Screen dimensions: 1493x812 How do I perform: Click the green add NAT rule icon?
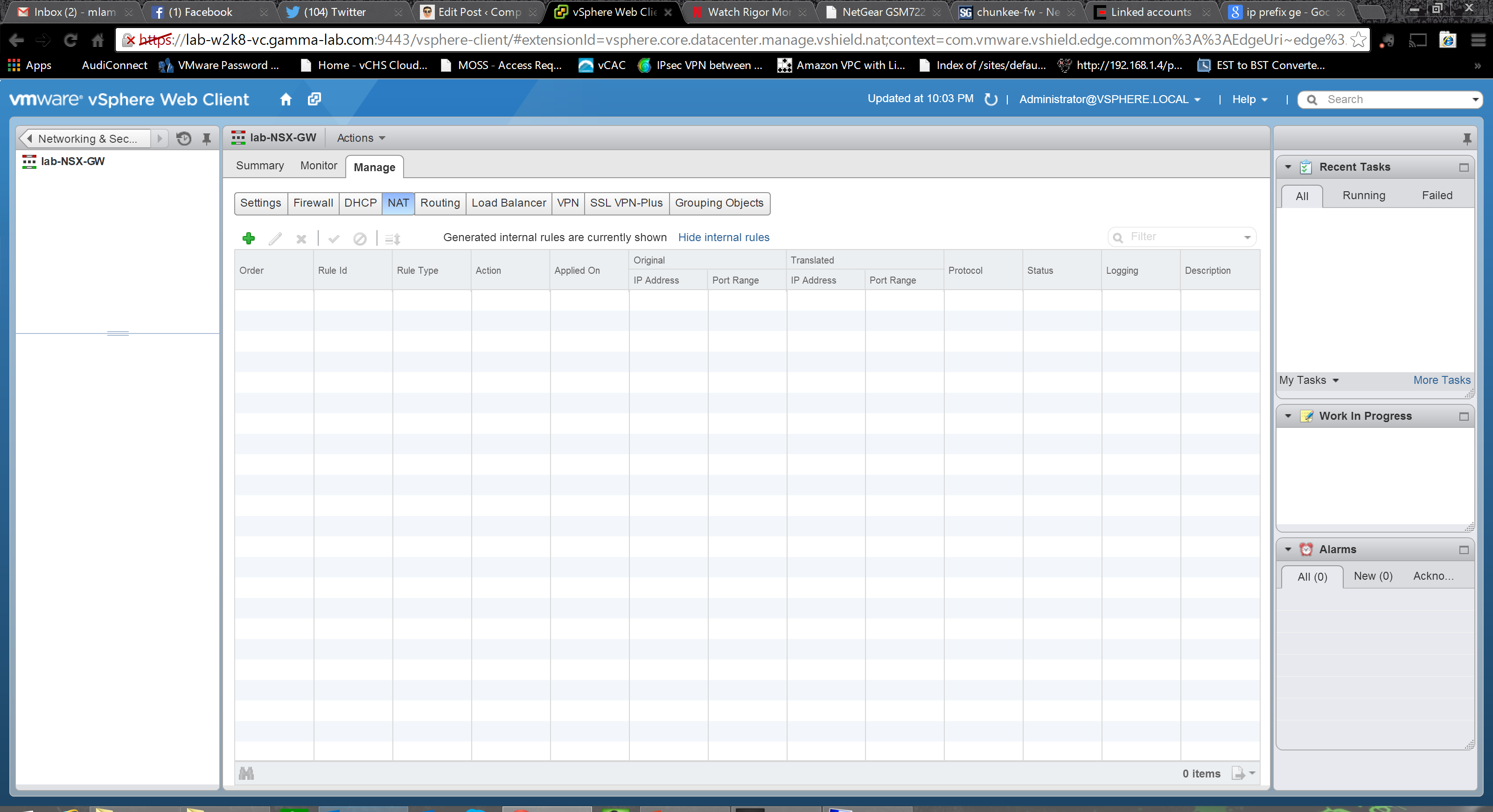pos(249,238)
